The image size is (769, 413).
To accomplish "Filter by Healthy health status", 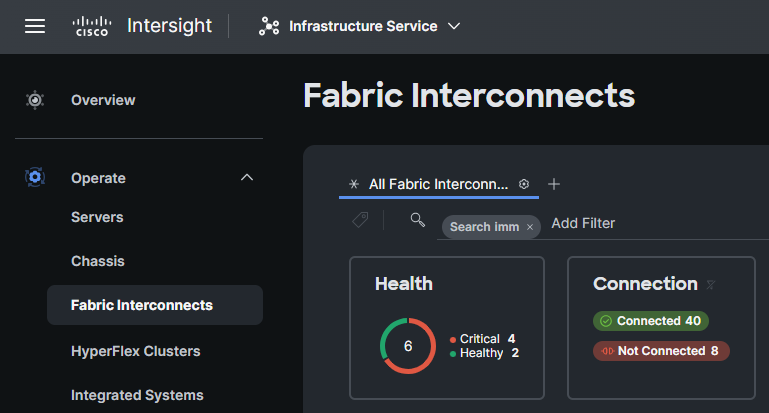I will click(x=485, y=353).
